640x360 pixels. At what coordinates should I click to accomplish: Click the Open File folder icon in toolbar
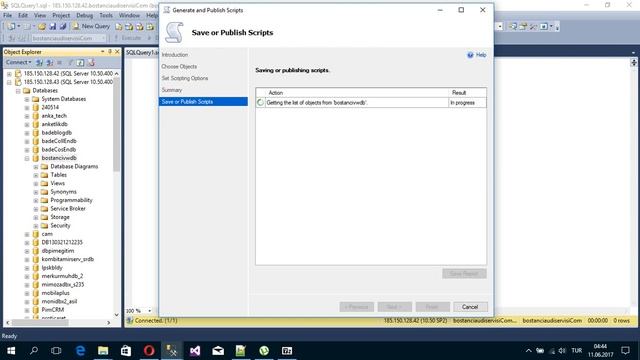point(42,27)
